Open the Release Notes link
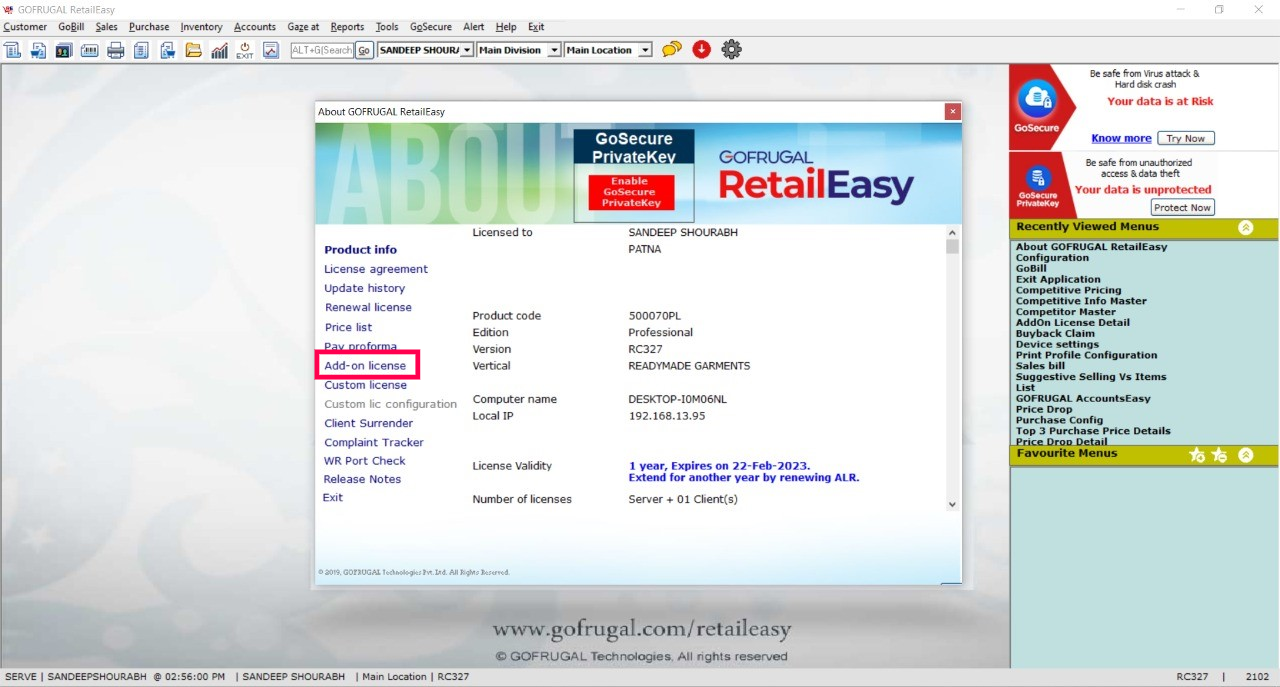Viewport: 1280px width, 687px height. pos(362,479)
